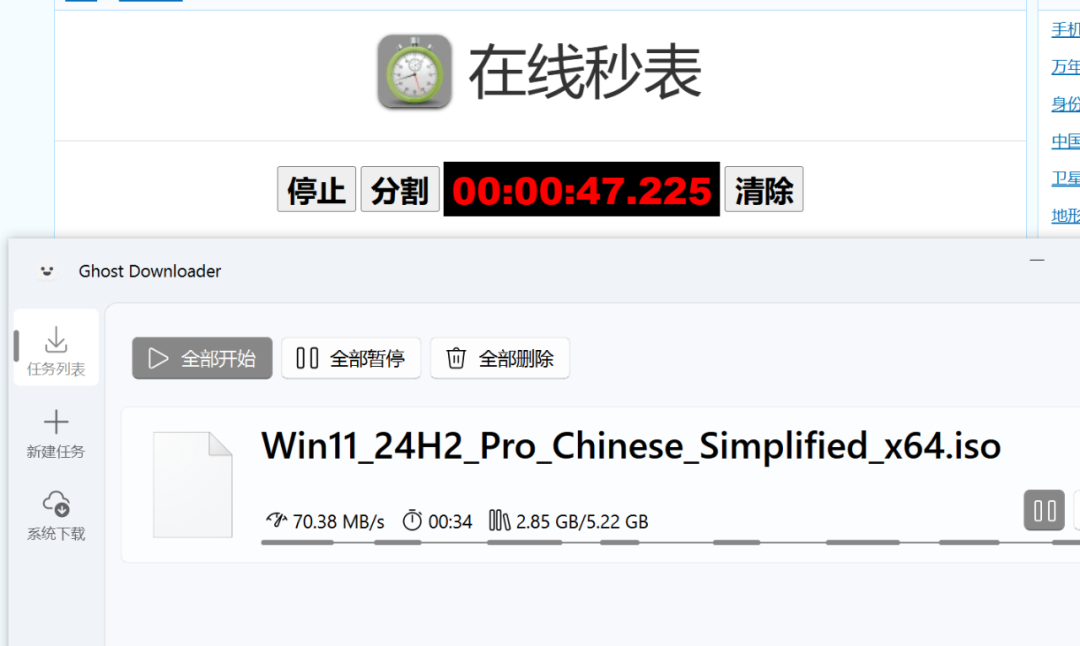Screen dimensions: 1080x646
Task: Open the 任务列表 task list sidebar icon
Action: [x=56, y=340]
